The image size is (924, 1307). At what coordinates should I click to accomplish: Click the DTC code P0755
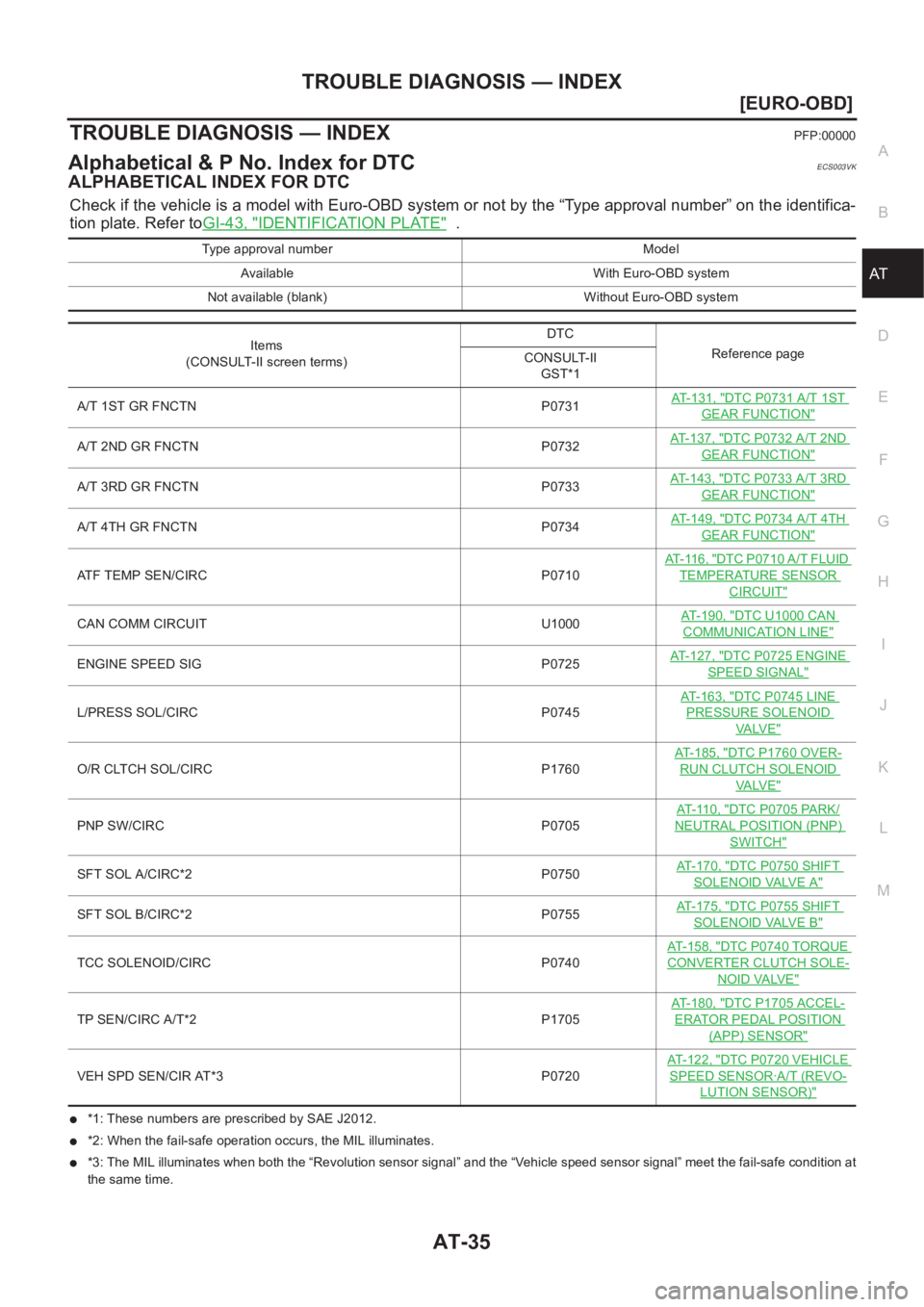pos(560,915)
